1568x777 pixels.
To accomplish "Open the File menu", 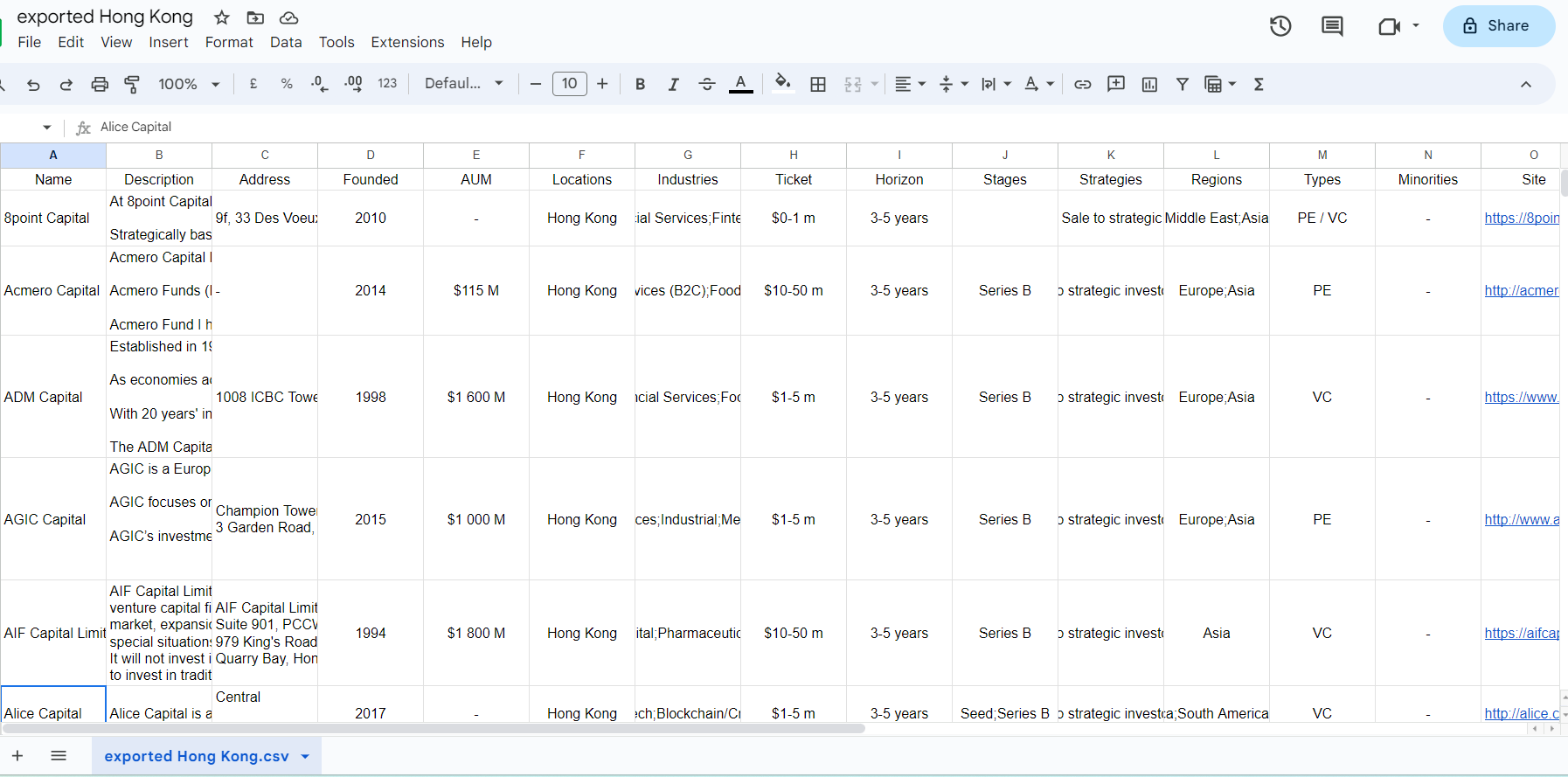I will (30, 42).
